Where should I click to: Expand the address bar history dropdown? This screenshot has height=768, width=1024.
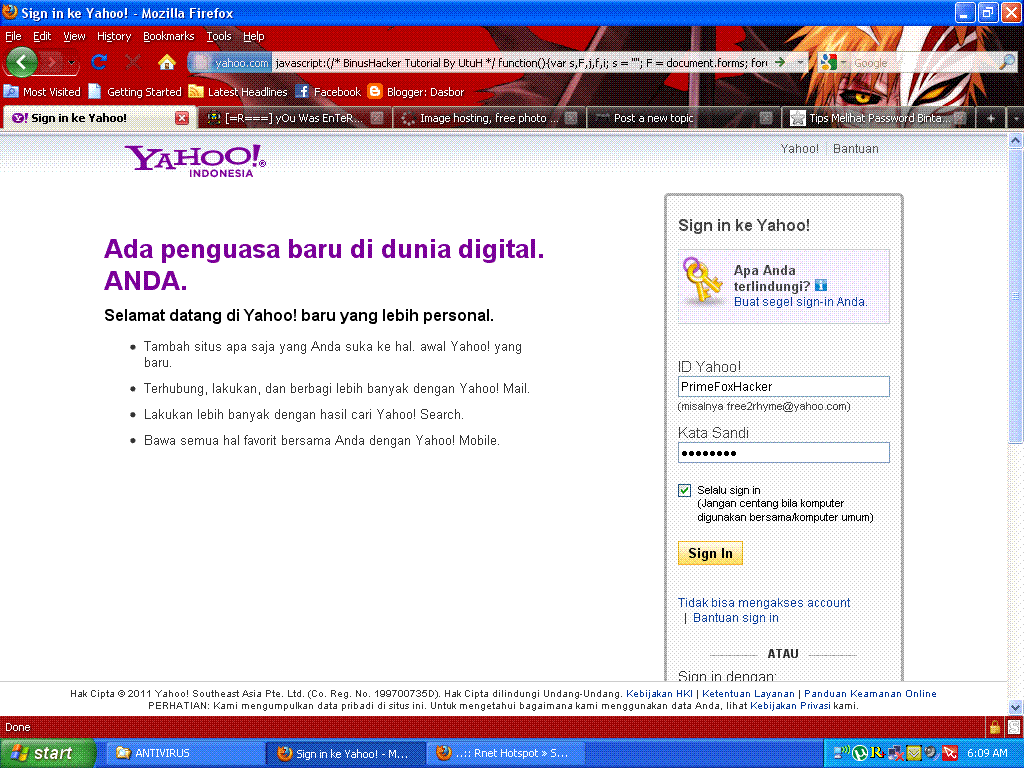[800, 63]
